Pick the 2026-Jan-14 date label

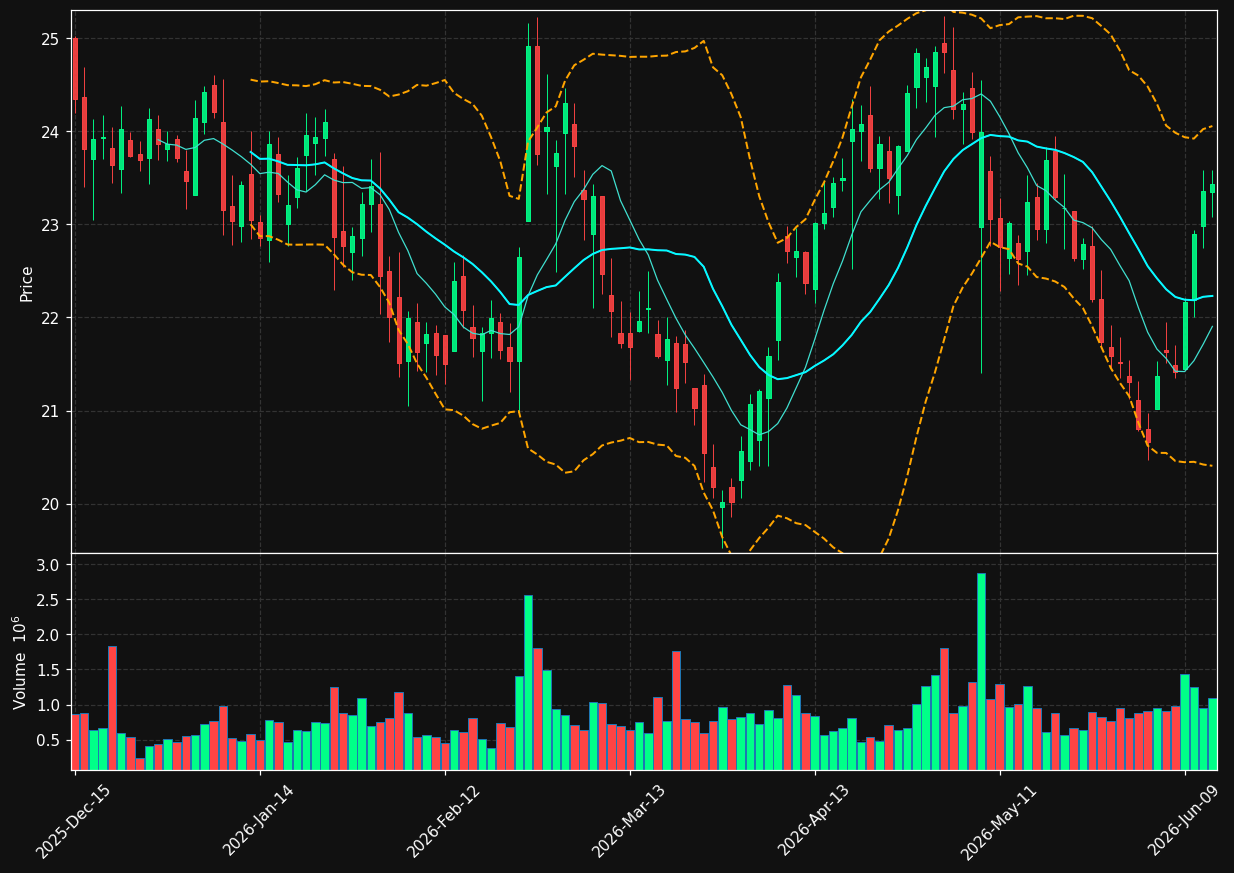pyautogui.click(x=258, y=820)
